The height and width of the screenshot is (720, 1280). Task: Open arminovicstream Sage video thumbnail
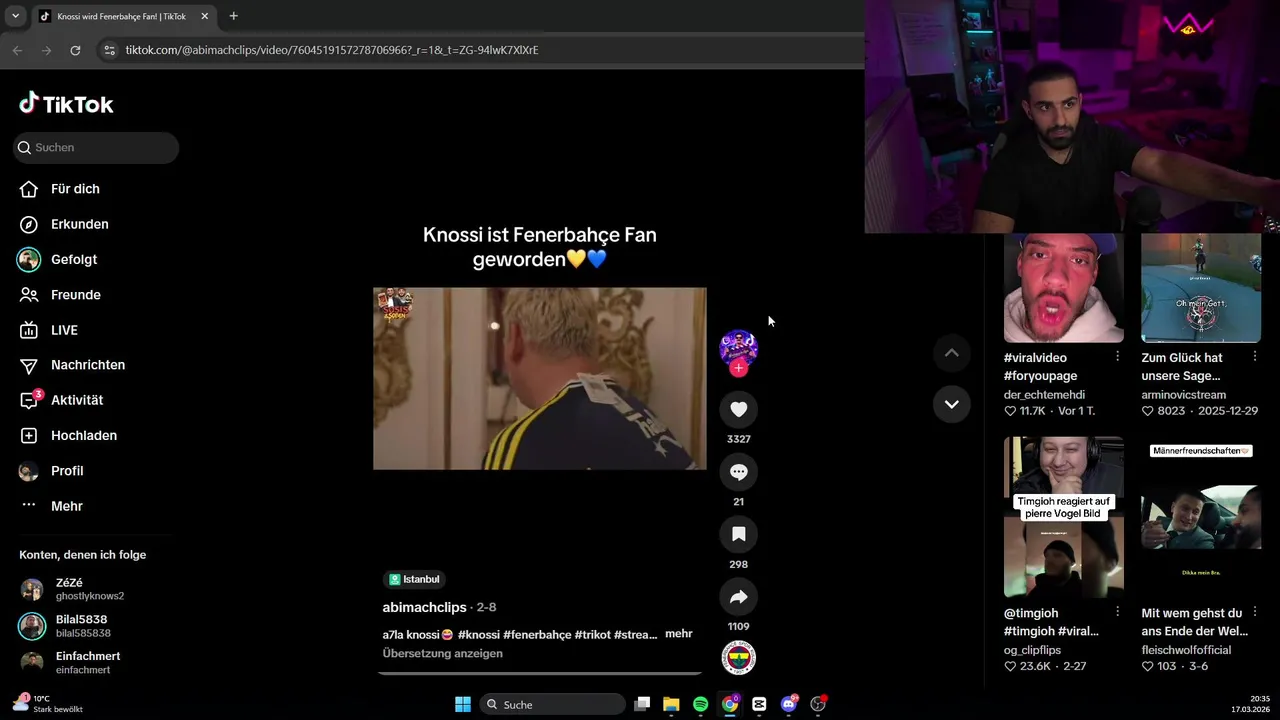point(1201,288)
